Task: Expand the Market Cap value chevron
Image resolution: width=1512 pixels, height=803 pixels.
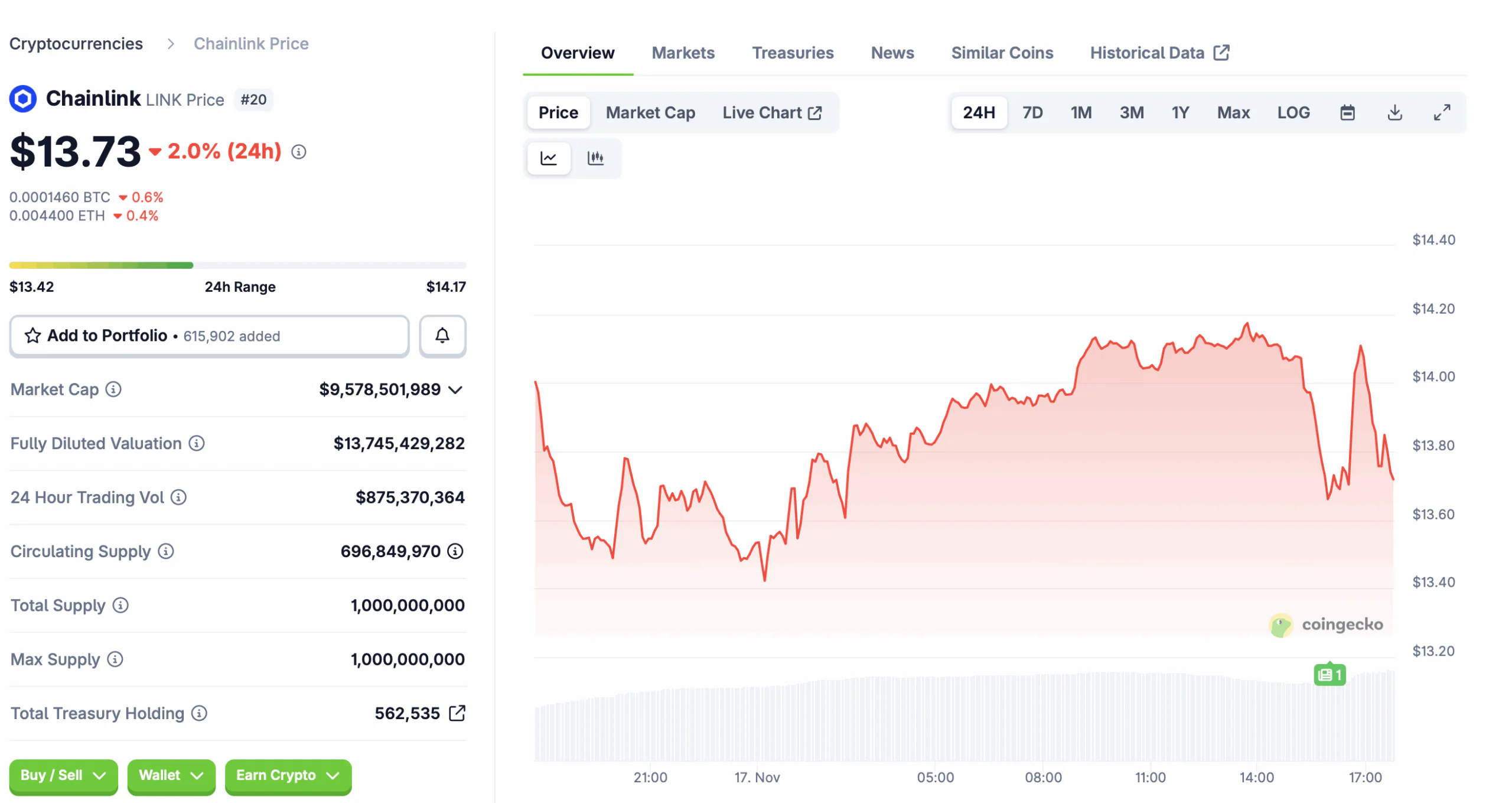Action: tap(455, 390)
